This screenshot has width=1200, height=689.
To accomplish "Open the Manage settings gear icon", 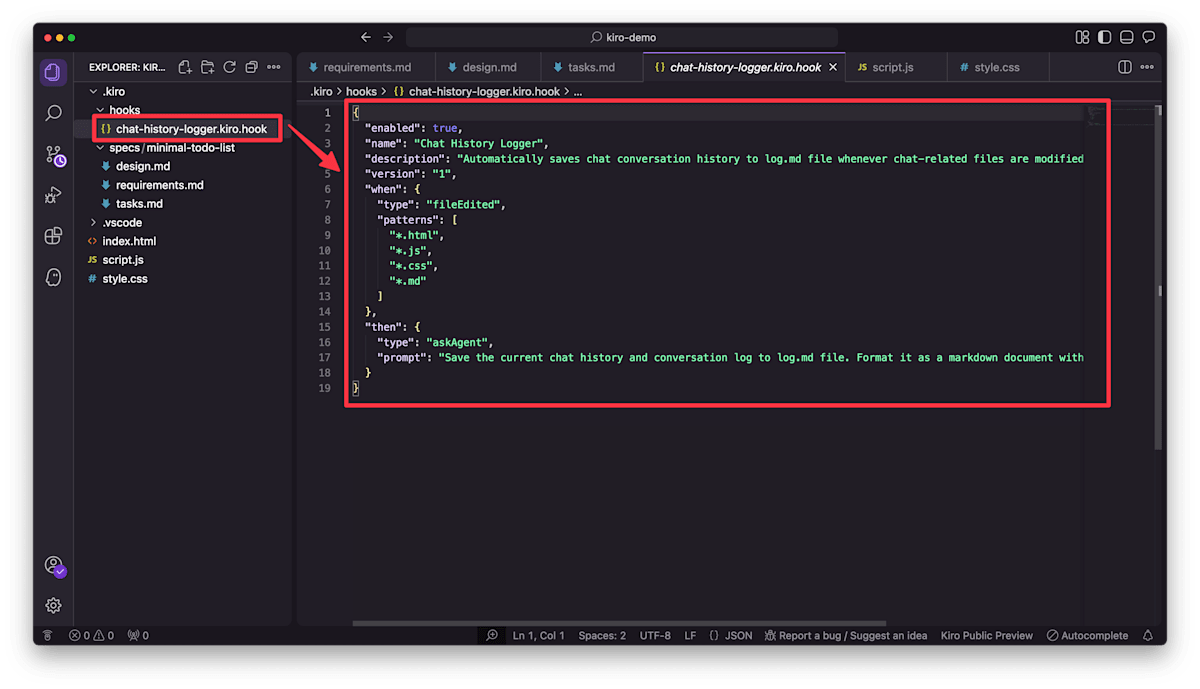I will (53, 605).
